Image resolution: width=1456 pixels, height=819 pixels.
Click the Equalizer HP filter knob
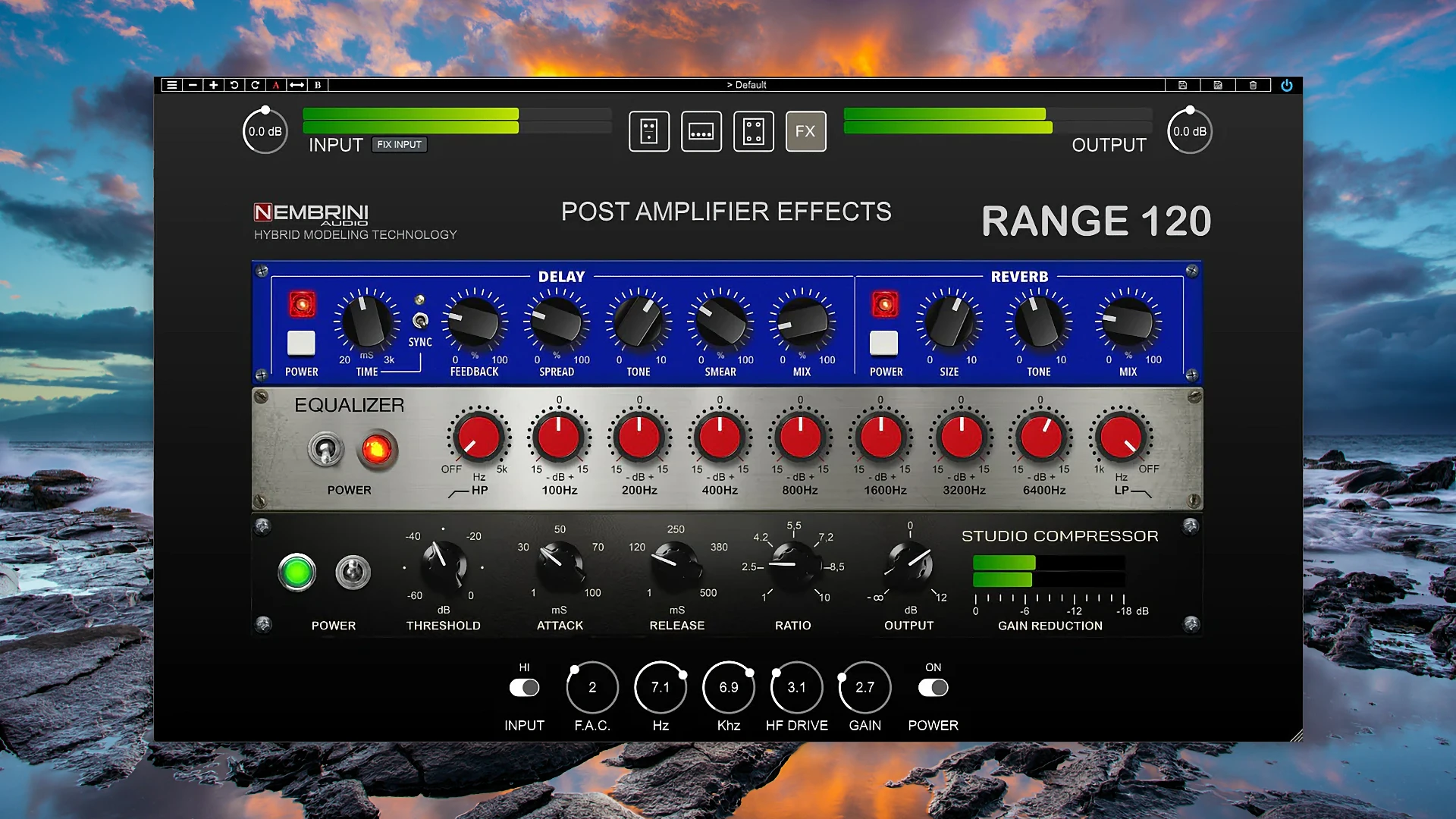tap(479, 437)
